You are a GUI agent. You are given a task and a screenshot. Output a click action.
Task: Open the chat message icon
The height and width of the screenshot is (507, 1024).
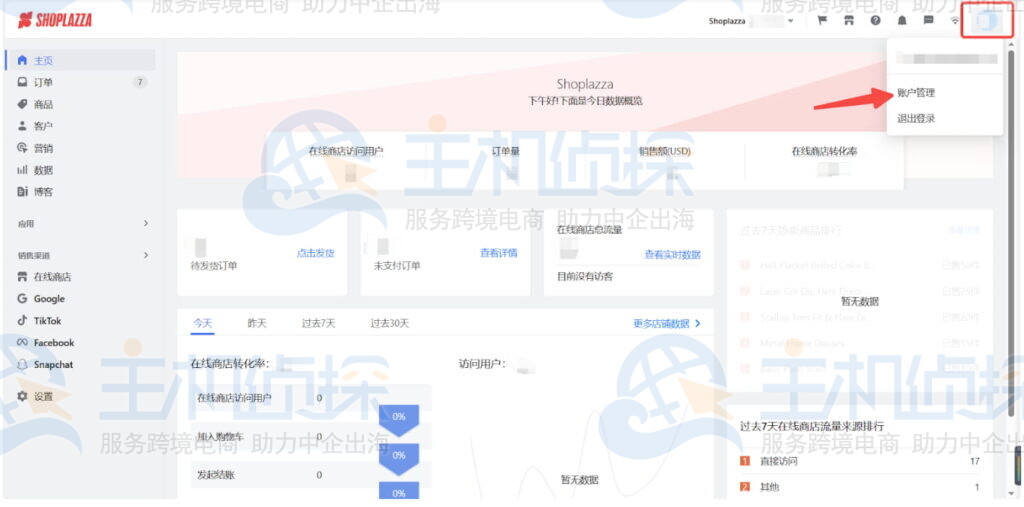928,20
